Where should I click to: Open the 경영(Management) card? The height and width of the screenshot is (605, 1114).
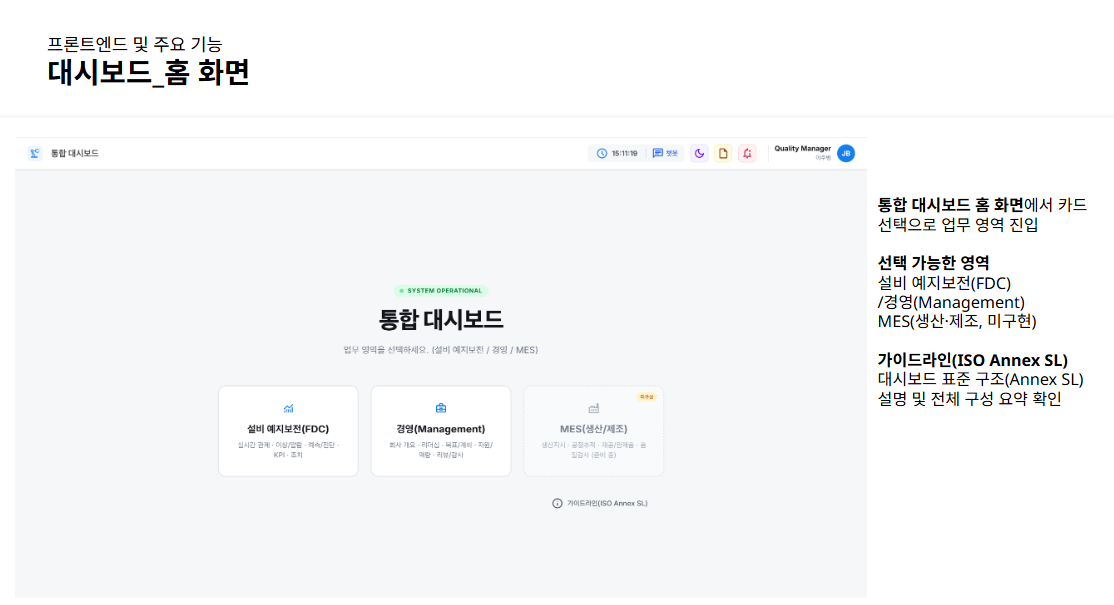[441, 431]
